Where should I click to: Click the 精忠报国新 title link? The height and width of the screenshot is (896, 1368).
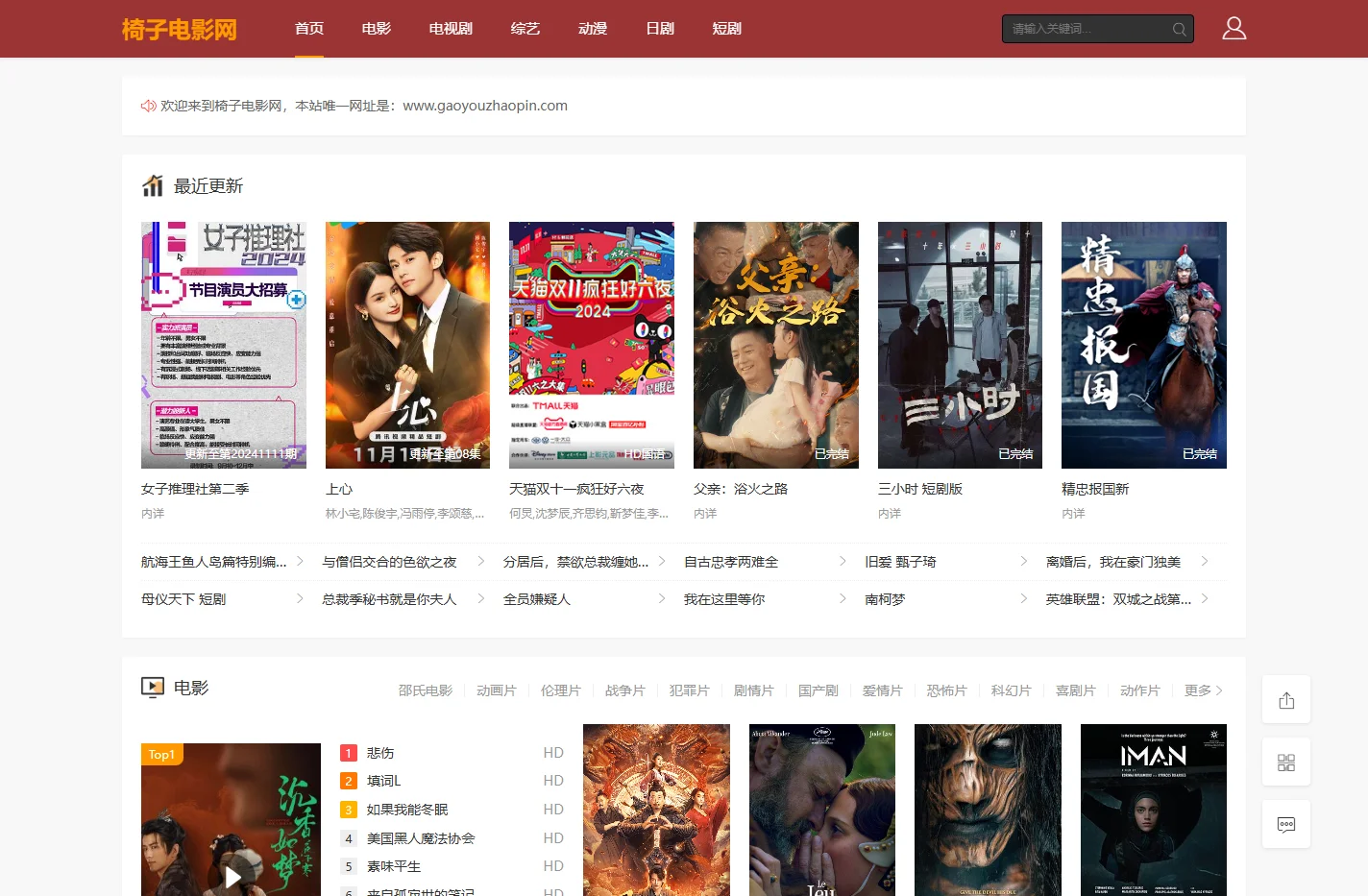click(x=1095, y=489)
